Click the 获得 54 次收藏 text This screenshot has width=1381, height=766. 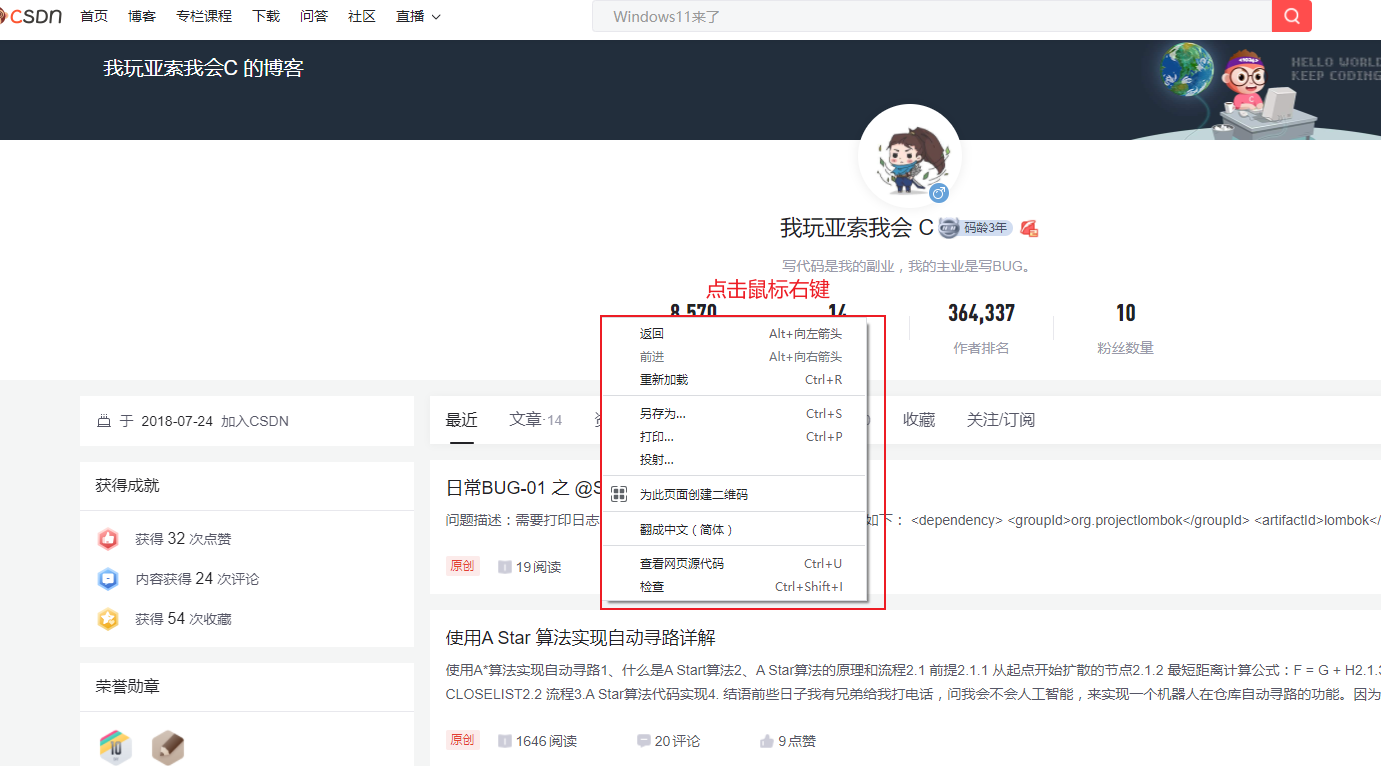(183, 619)
